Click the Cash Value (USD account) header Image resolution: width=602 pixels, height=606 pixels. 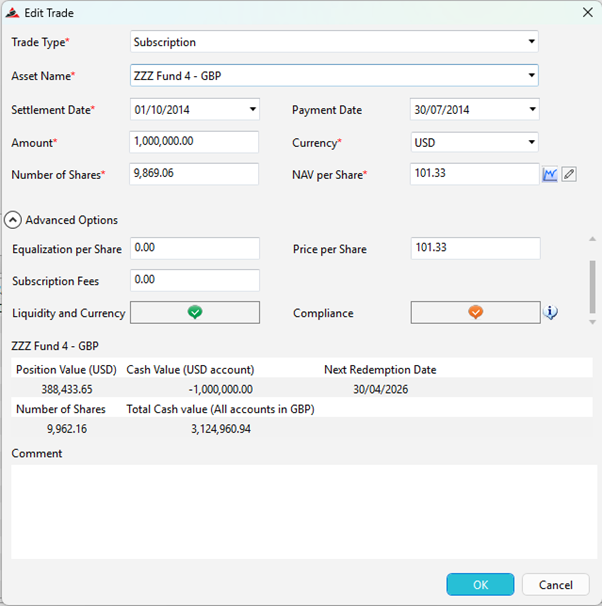coord(190,369)
